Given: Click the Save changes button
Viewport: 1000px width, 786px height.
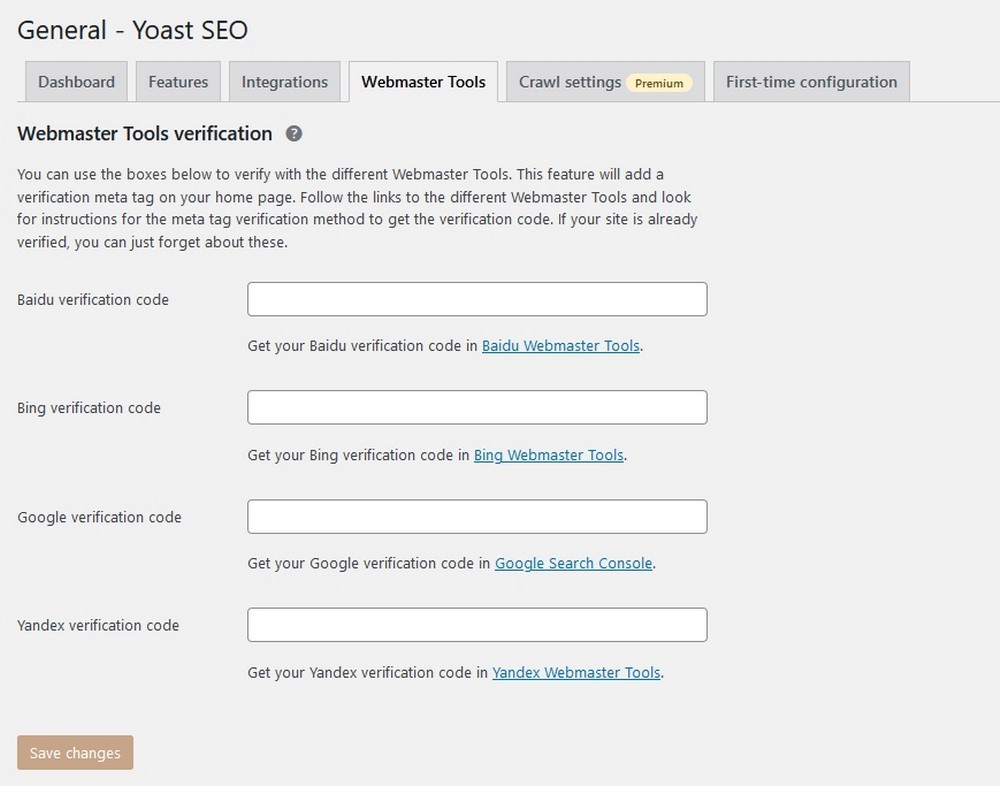Looking at the screenshot, I should pos(75,753).
